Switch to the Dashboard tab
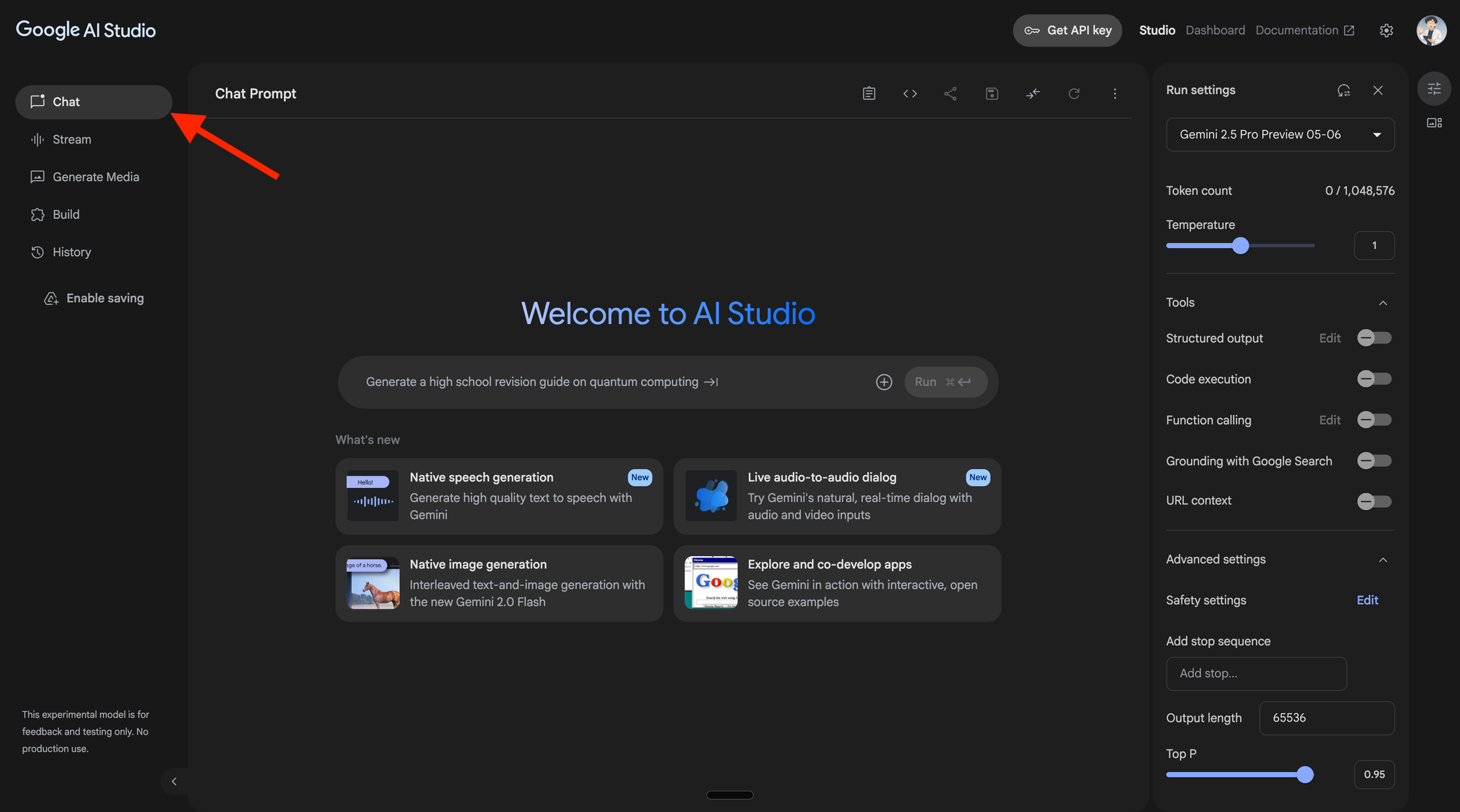The height and width of the screenshot is (812, 1460). pos(1215,31)
